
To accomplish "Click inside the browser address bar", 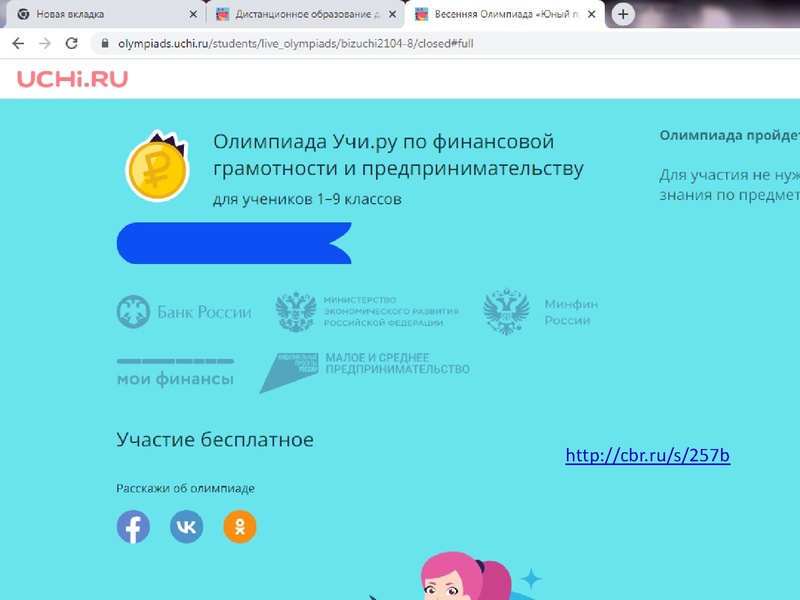I will point(300,45).
